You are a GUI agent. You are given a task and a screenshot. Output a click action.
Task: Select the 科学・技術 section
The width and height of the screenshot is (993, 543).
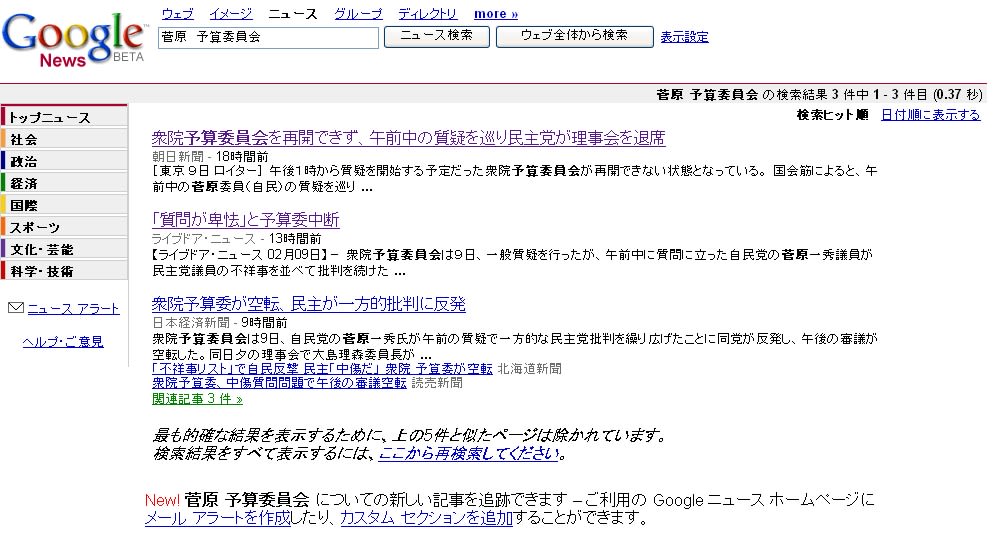[x=65, y=271]
